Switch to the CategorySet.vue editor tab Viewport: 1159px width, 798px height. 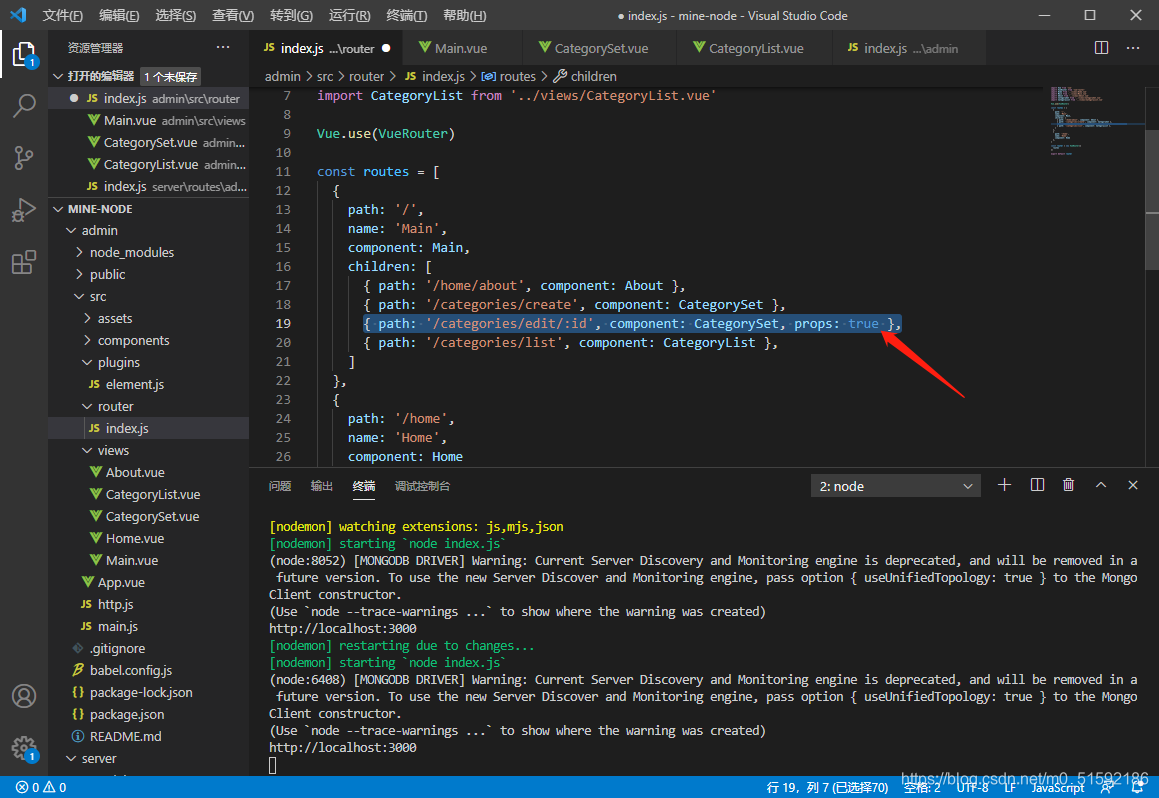tap(600, 48)
